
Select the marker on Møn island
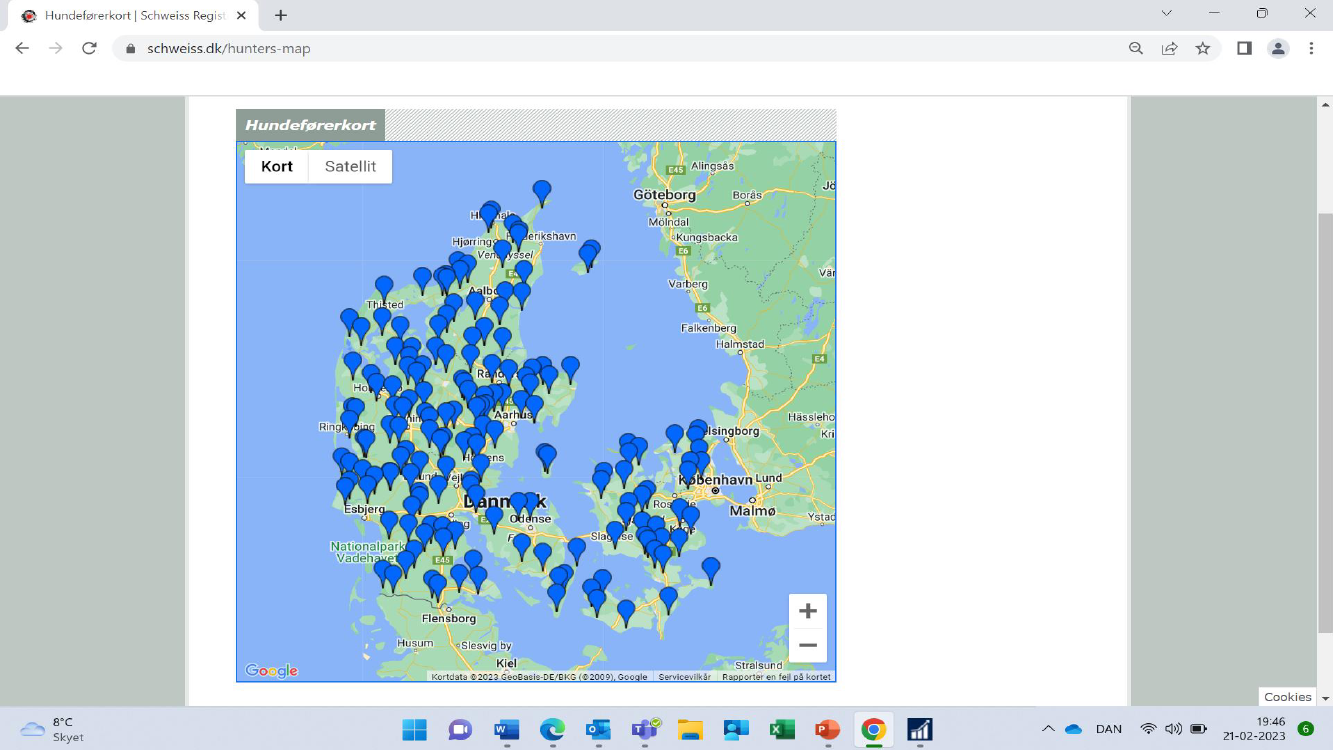coord(711,570)
